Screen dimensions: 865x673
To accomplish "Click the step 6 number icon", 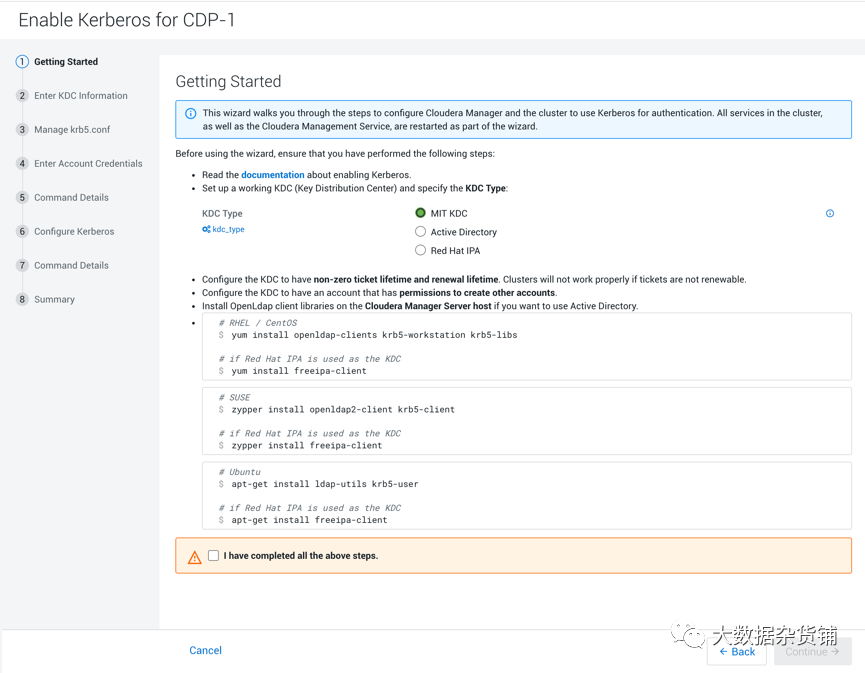I will pyautogui.click(x=22, y=232).
